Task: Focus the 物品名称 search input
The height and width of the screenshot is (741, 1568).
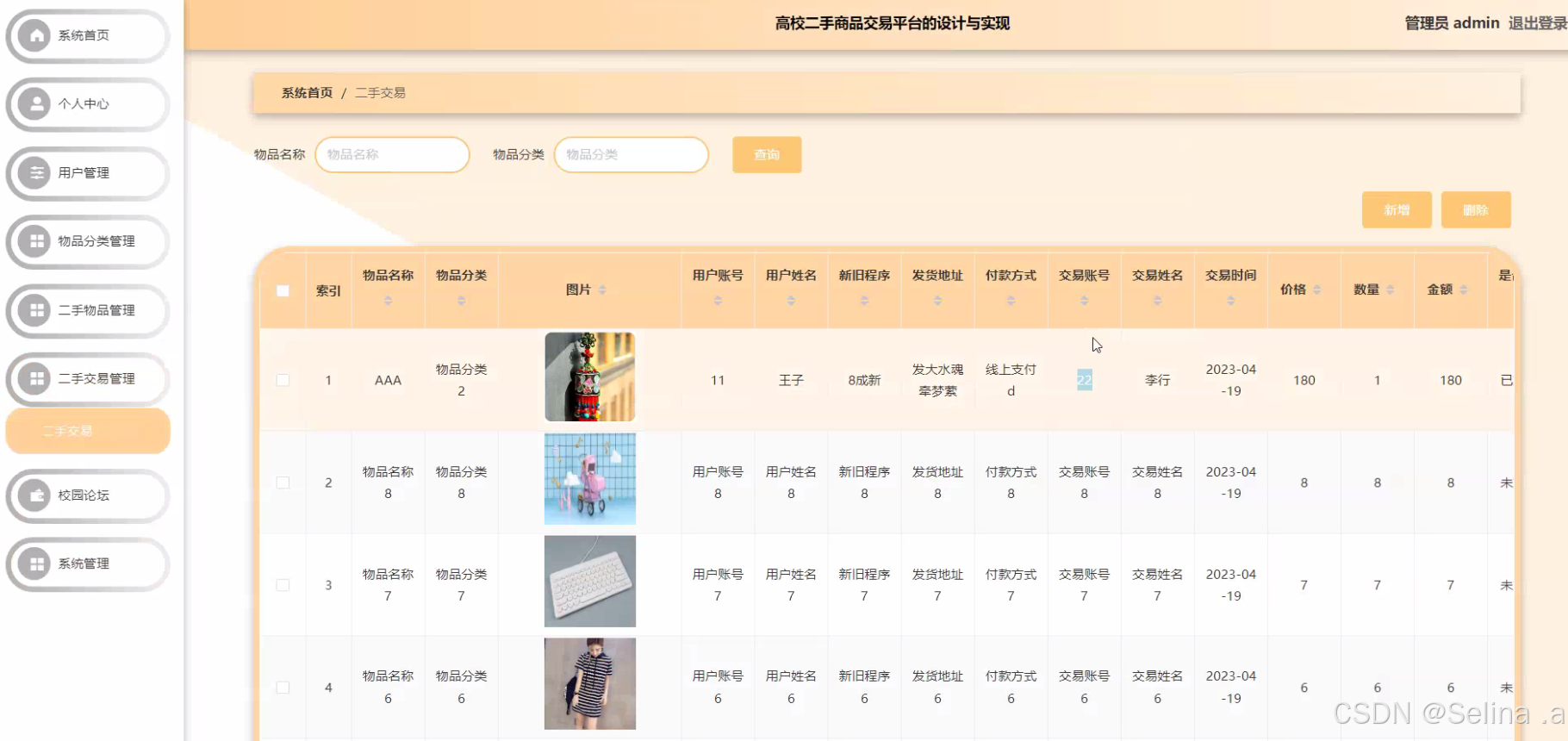Action: tap(392, 155)
